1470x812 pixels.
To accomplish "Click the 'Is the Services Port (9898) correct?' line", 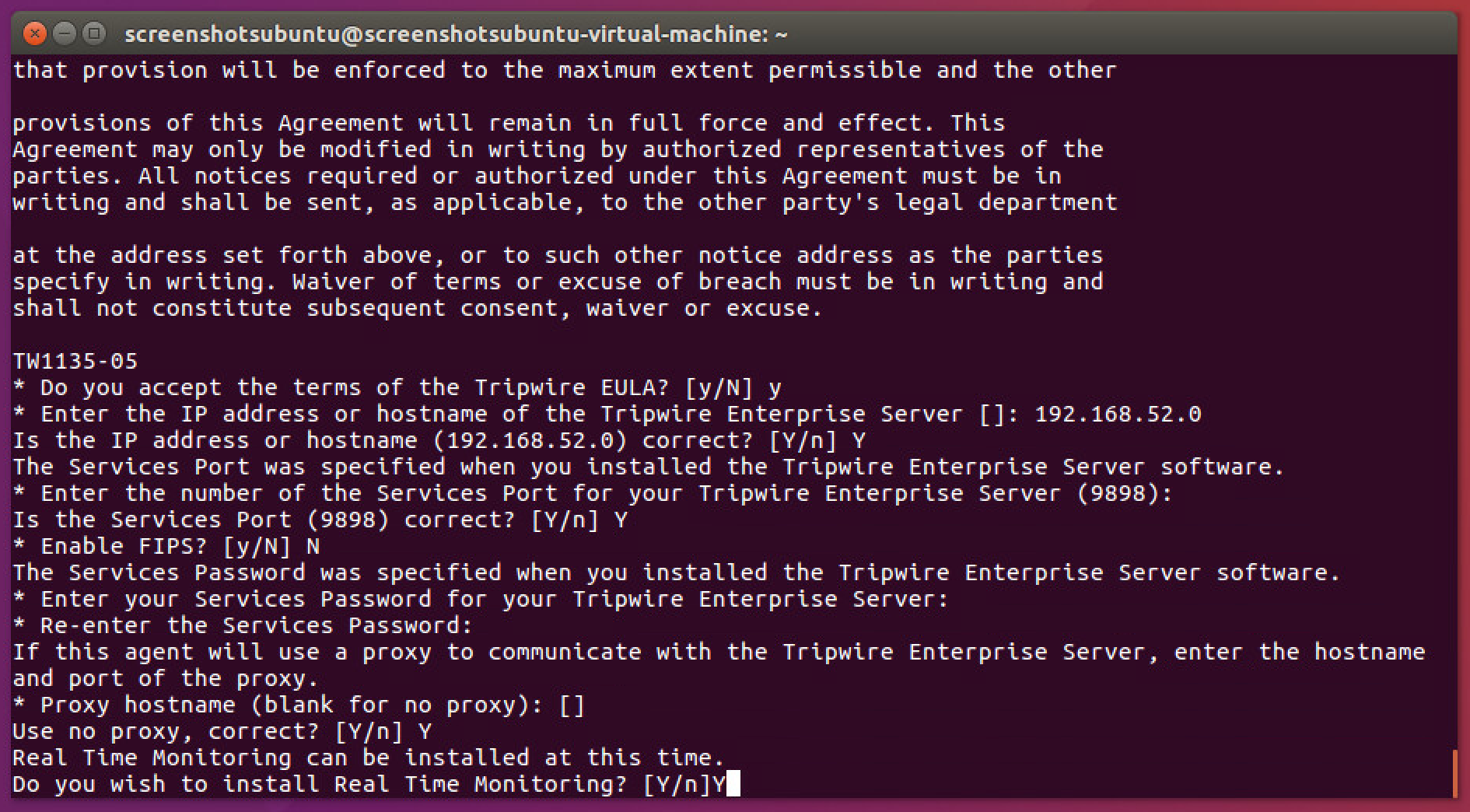I will 320,520.
